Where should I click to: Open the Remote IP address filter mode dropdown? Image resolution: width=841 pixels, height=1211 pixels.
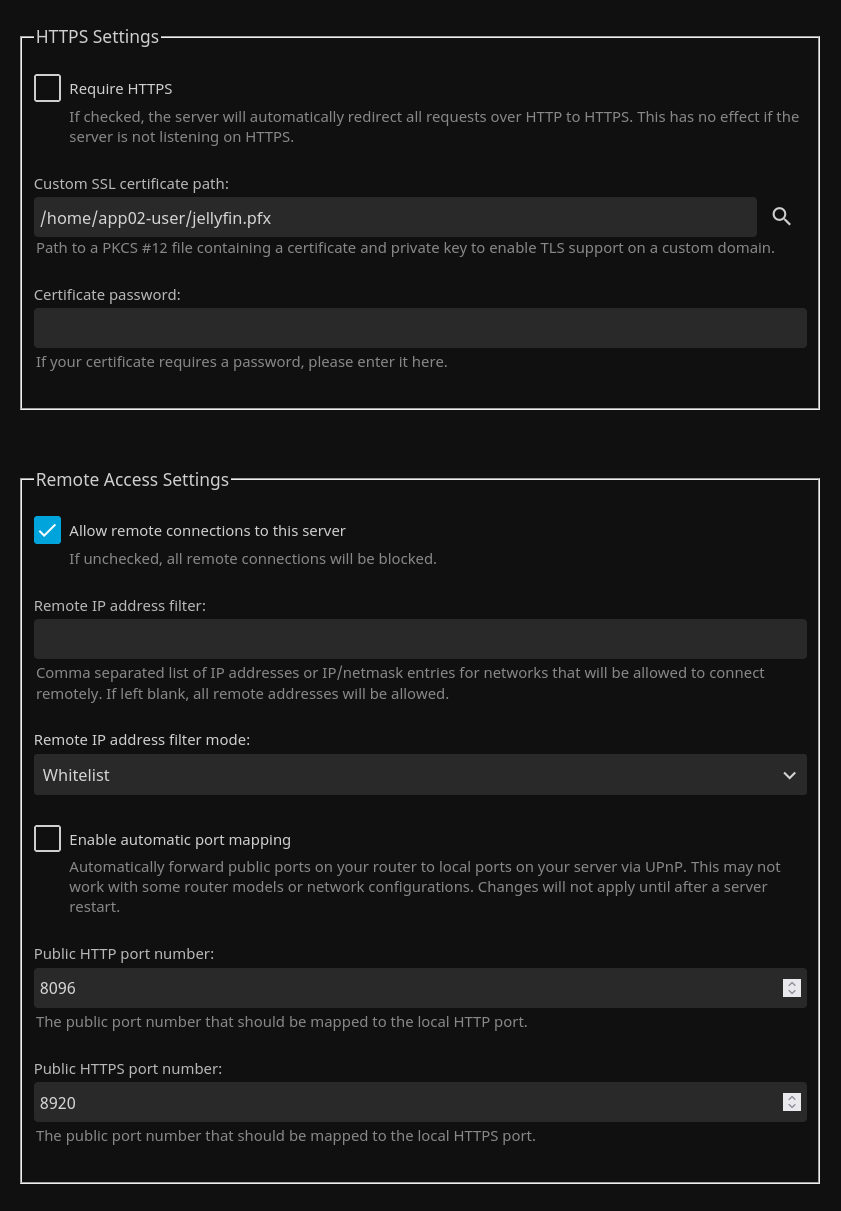[x=420, y=775]
